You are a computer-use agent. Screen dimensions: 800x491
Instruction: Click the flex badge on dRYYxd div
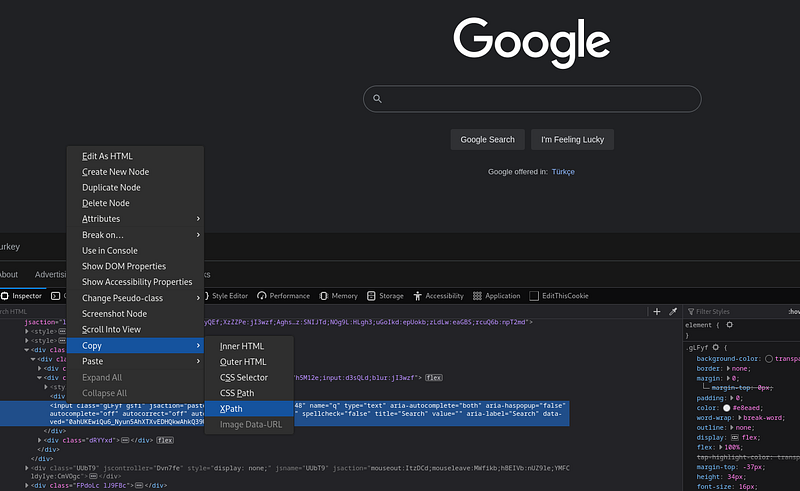165,440
